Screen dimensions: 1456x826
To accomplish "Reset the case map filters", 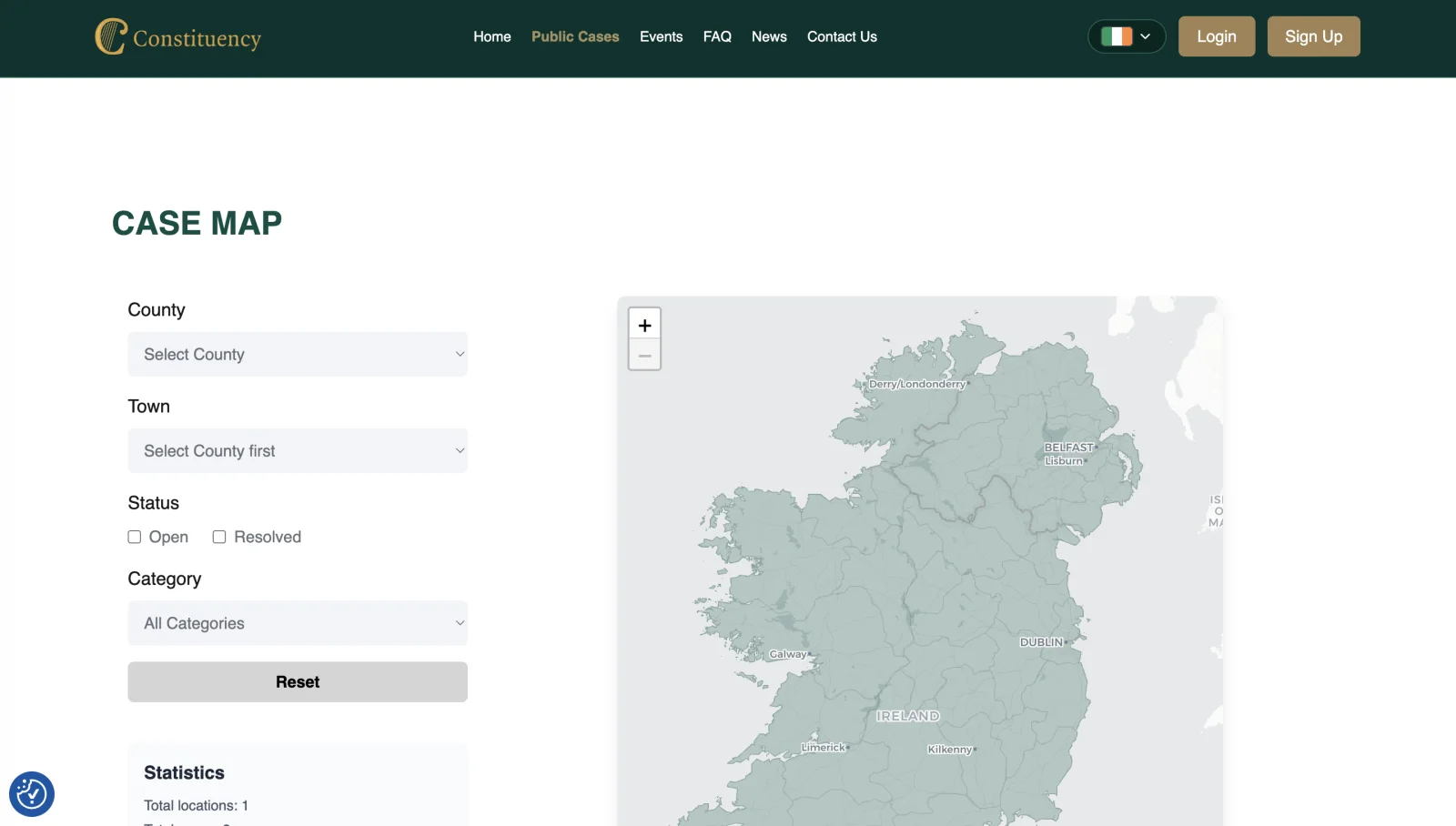I will (298, 682).
